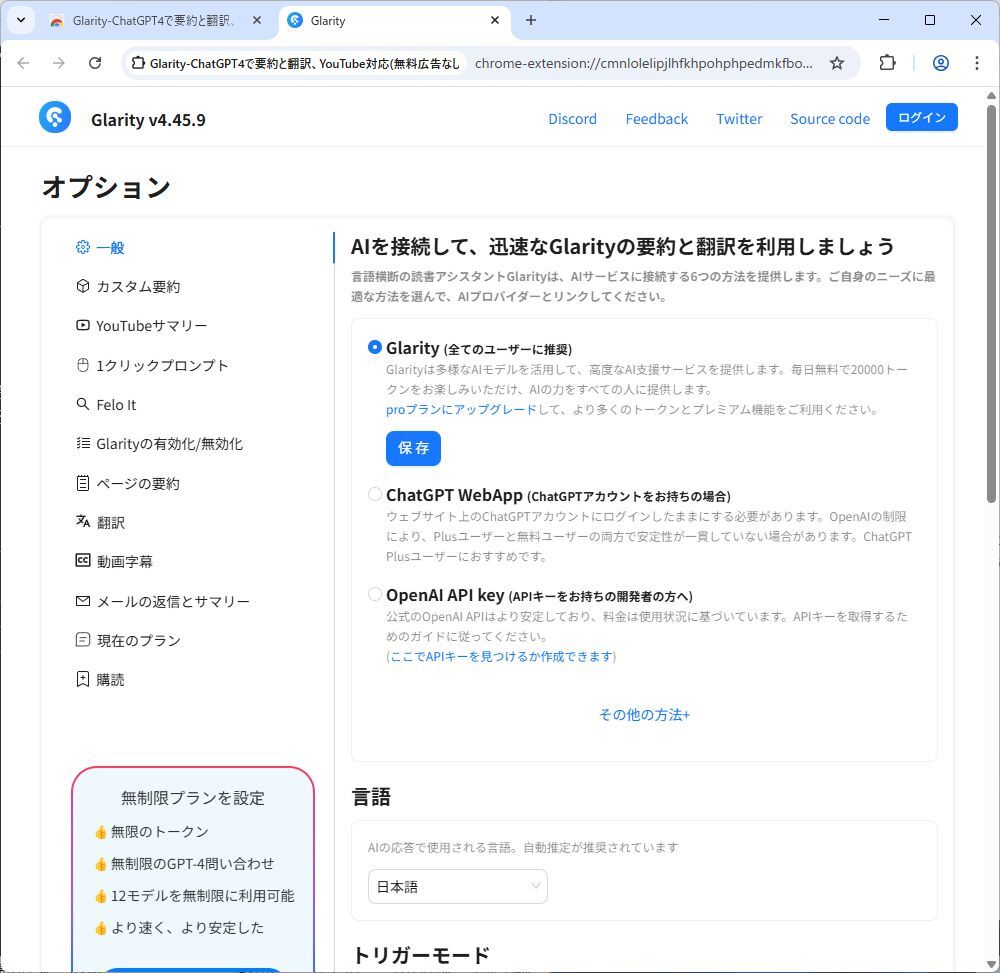Follow the proプランにアップグレード link

click(x=461, y=409)
